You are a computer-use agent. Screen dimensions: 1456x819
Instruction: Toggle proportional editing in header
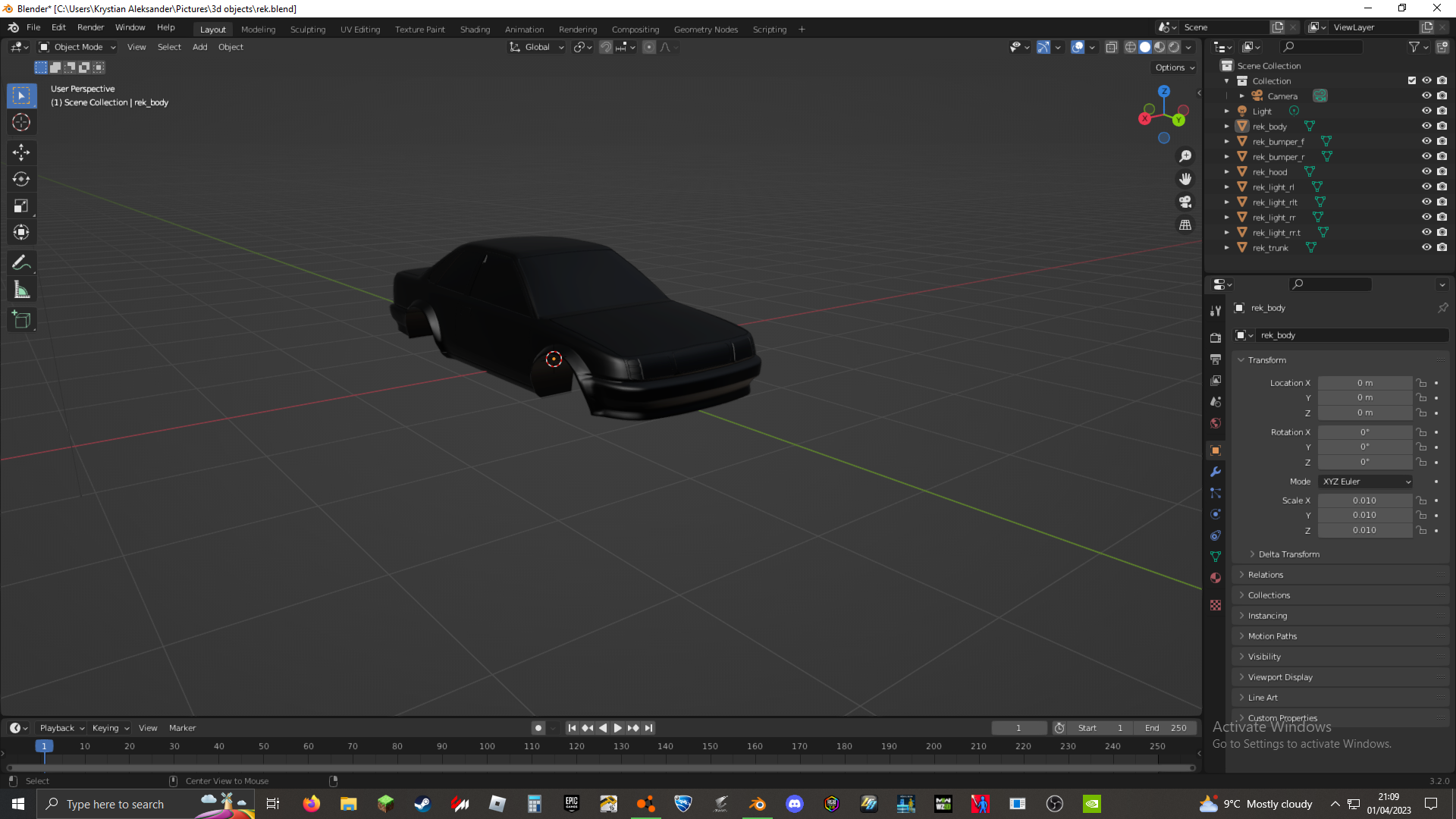click(649, 47)
